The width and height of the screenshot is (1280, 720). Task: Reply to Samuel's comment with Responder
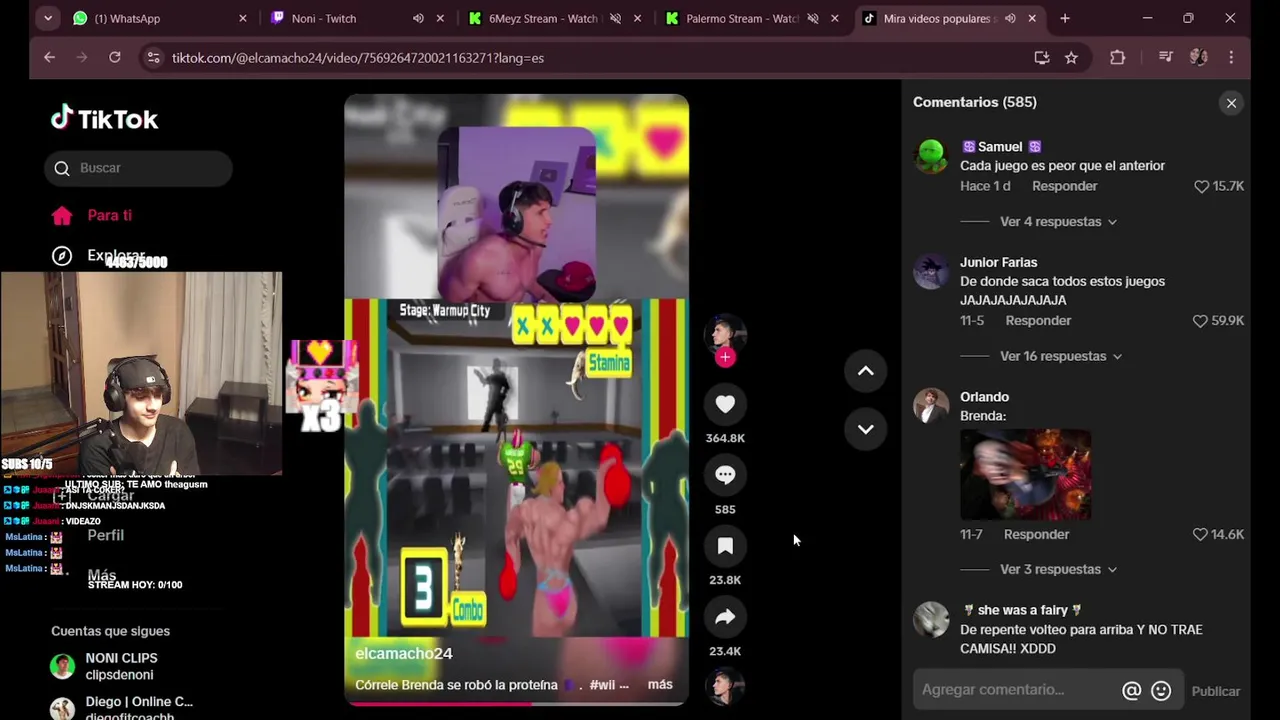[x=1064, y=186]
